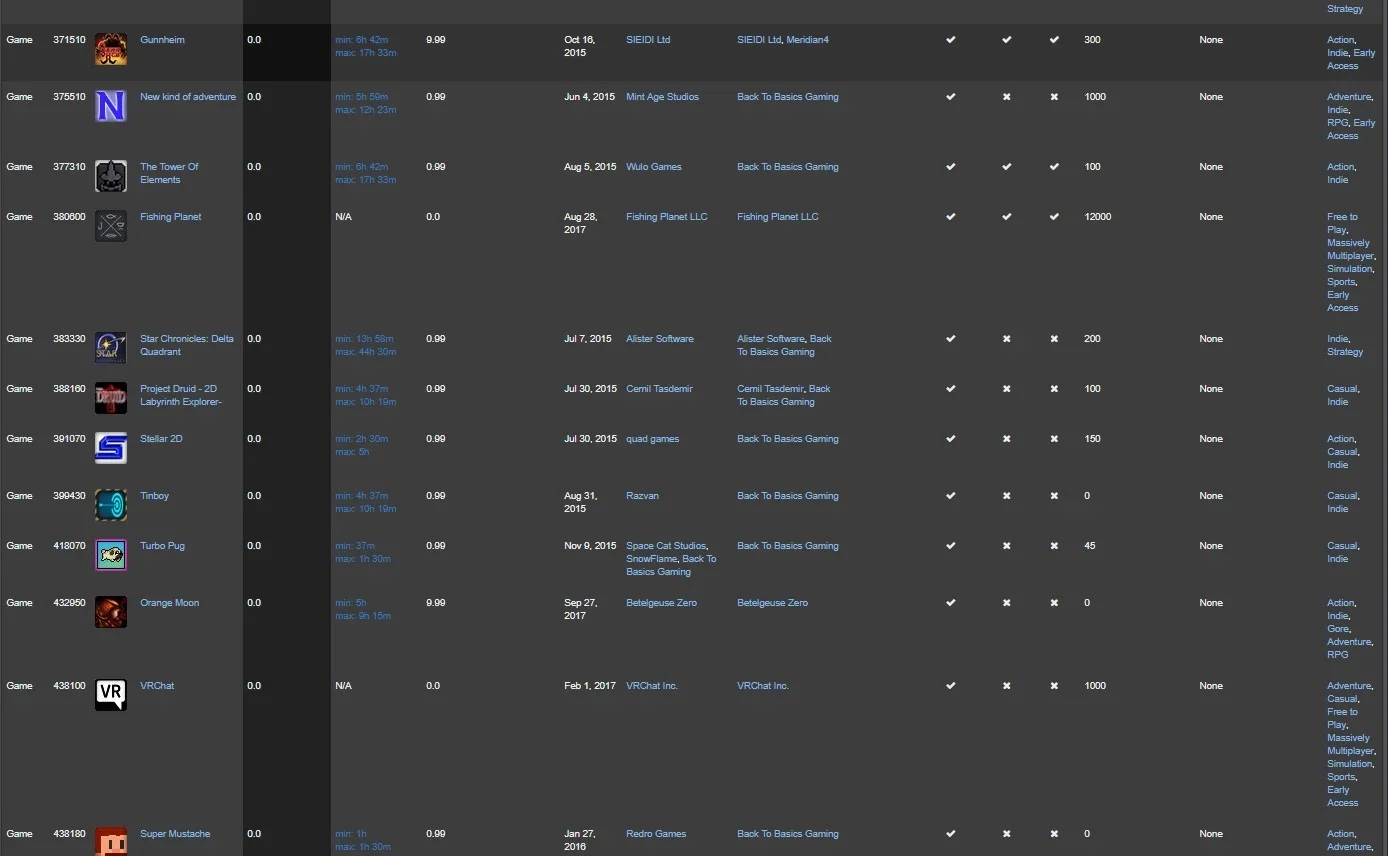Click release date Feb 1, 2017 cell

click(590, 686)
